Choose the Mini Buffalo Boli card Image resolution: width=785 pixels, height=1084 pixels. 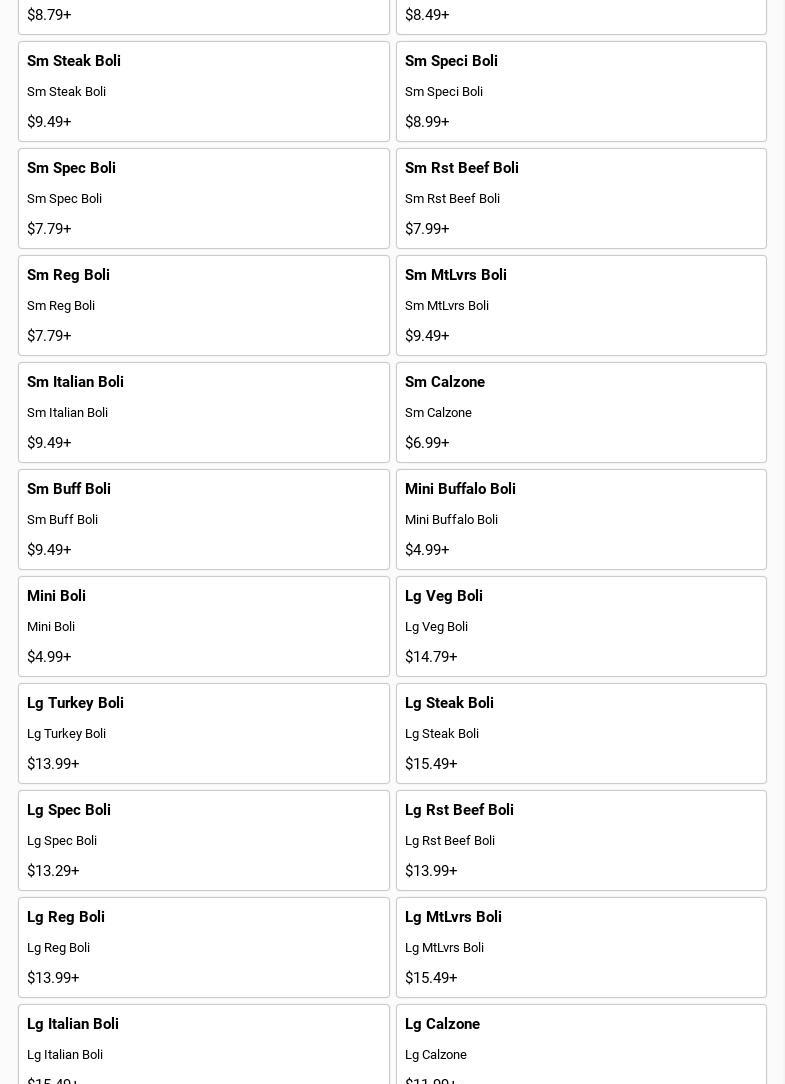coord(581,519)
